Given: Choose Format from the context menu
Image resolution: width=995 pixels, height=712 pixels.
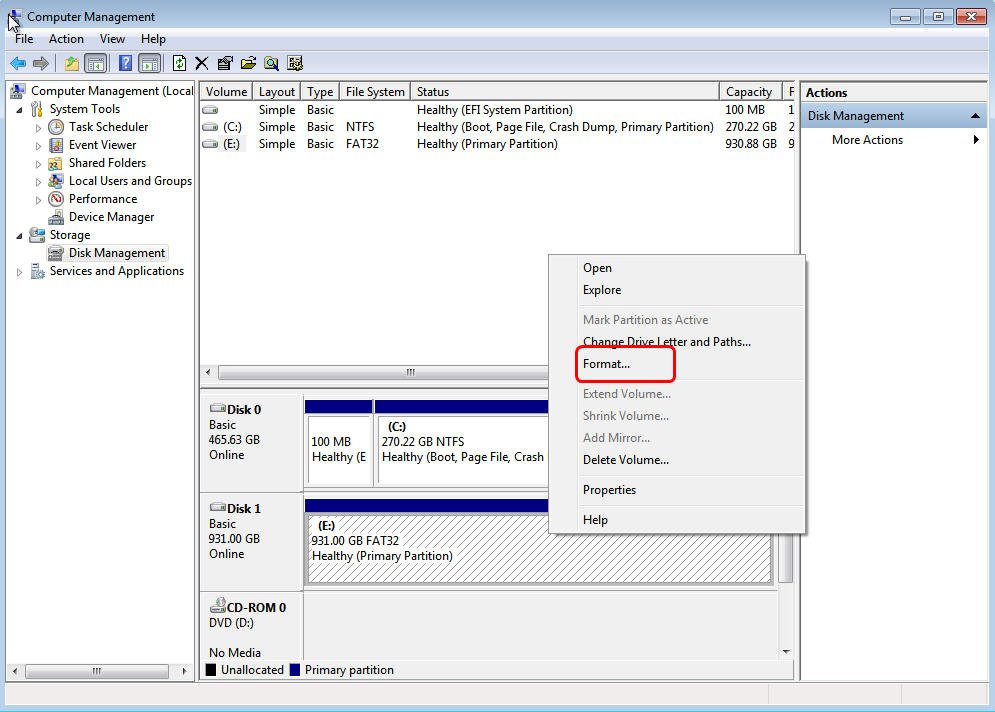Looking at the screenshot, I should coord(607,365).
